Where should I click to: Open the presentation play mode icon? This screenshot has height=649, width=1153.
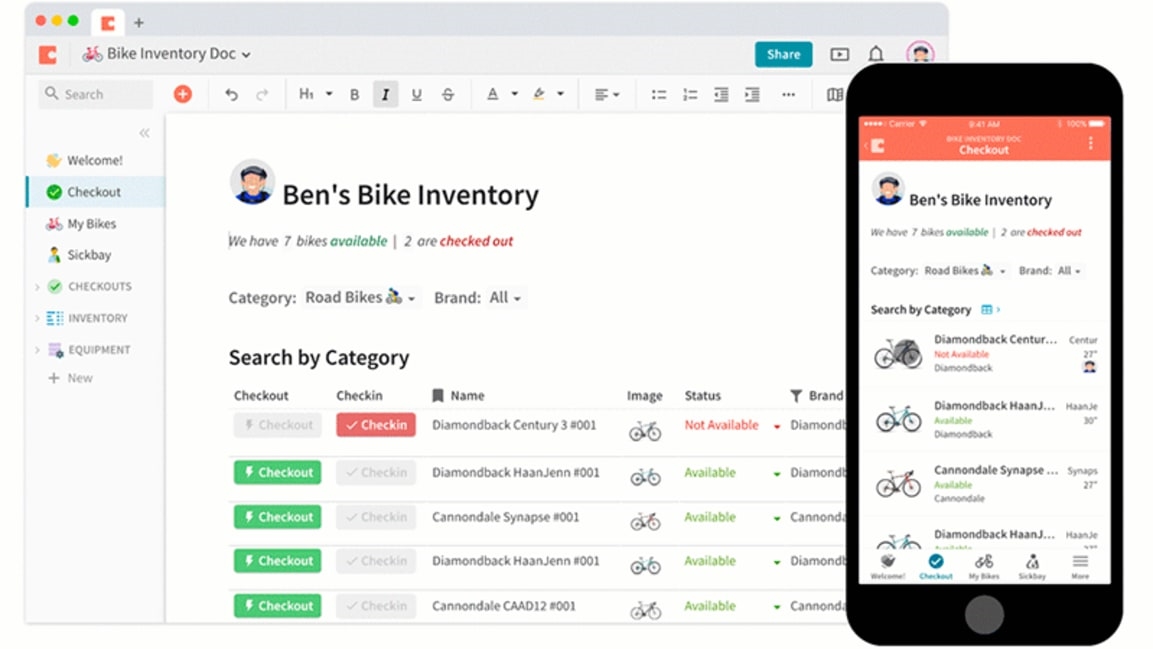pyautogui.click(x=840, y=54)
